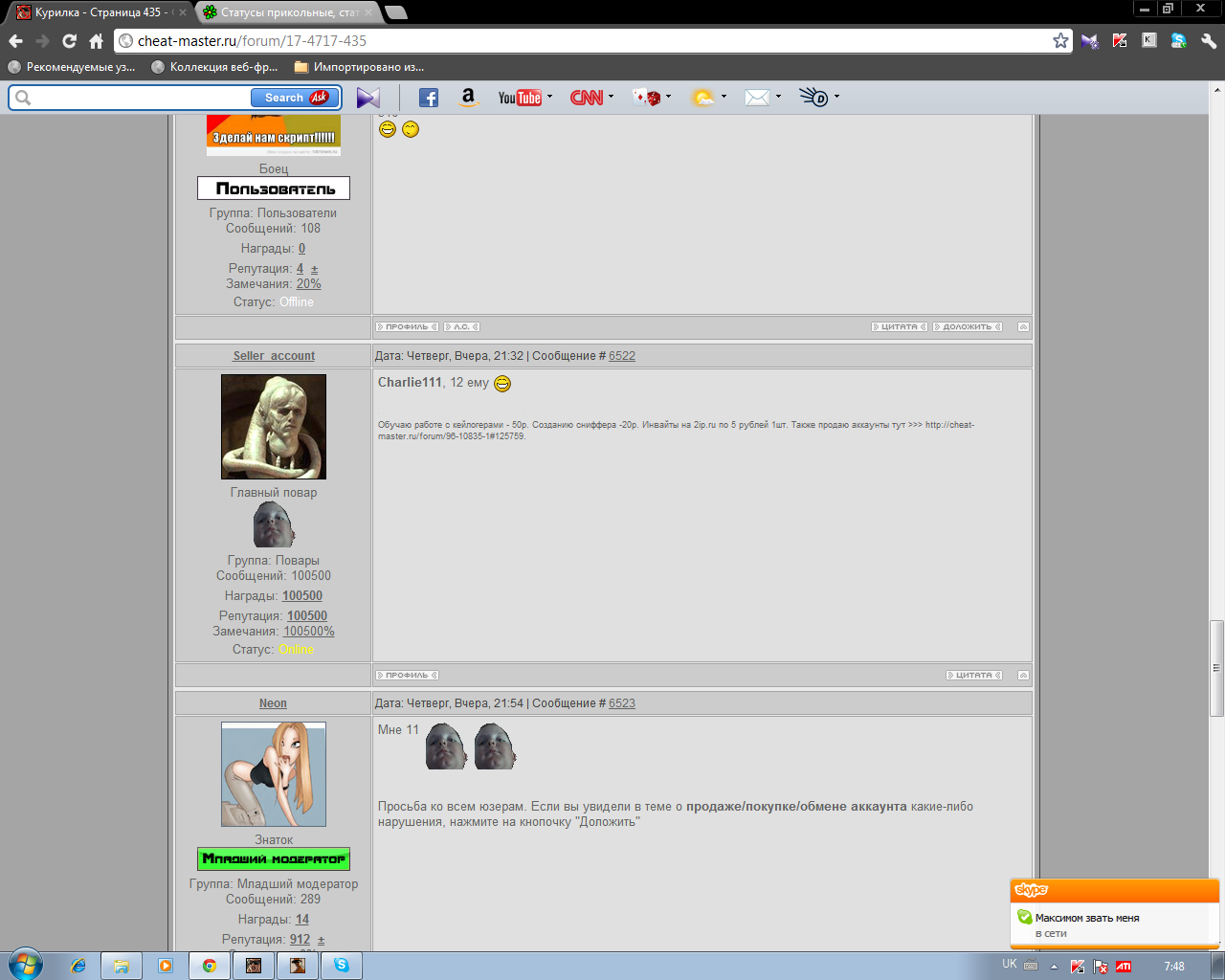Open the mail envelope dropdown arrow
This screenshot has width=1225, height=980.
click(779, 97)
